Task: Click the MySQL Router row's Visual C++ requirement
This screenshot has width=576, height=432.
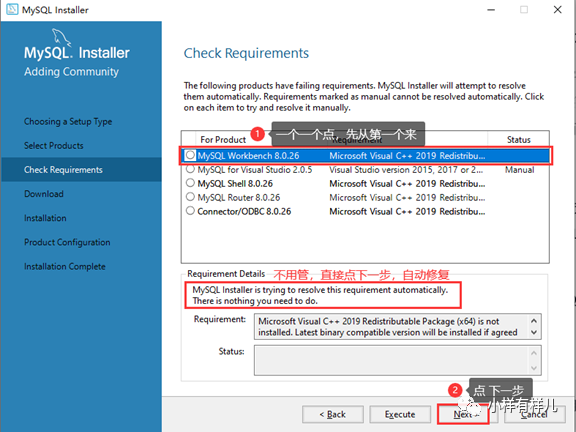Action: click(407, 198)
